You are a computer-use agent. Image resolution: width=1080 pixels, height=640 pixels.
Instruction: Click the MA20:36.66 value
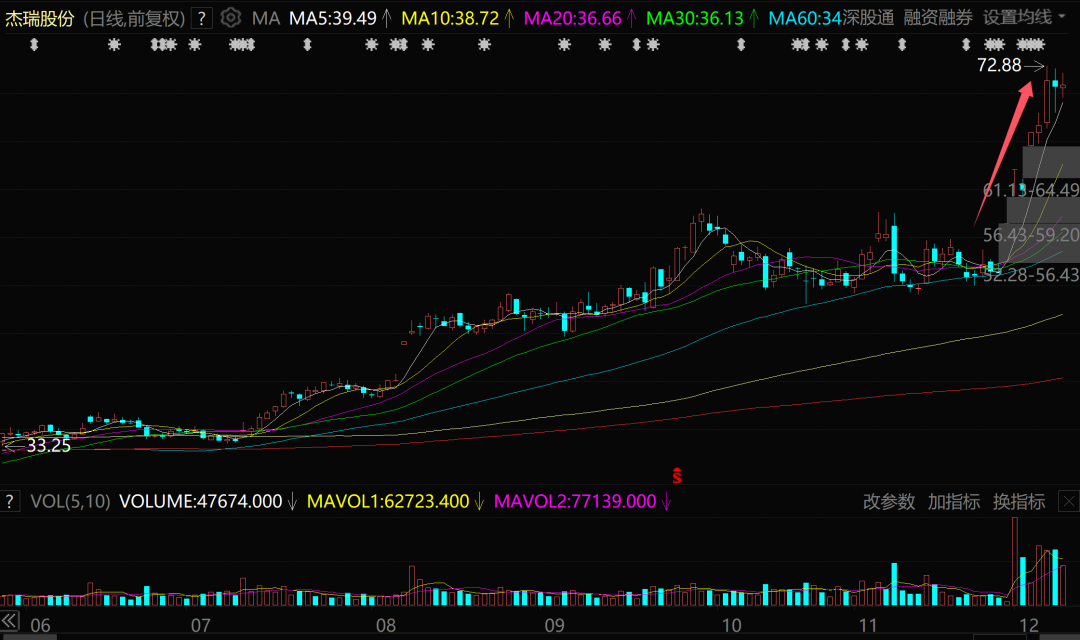click(572, 18)
